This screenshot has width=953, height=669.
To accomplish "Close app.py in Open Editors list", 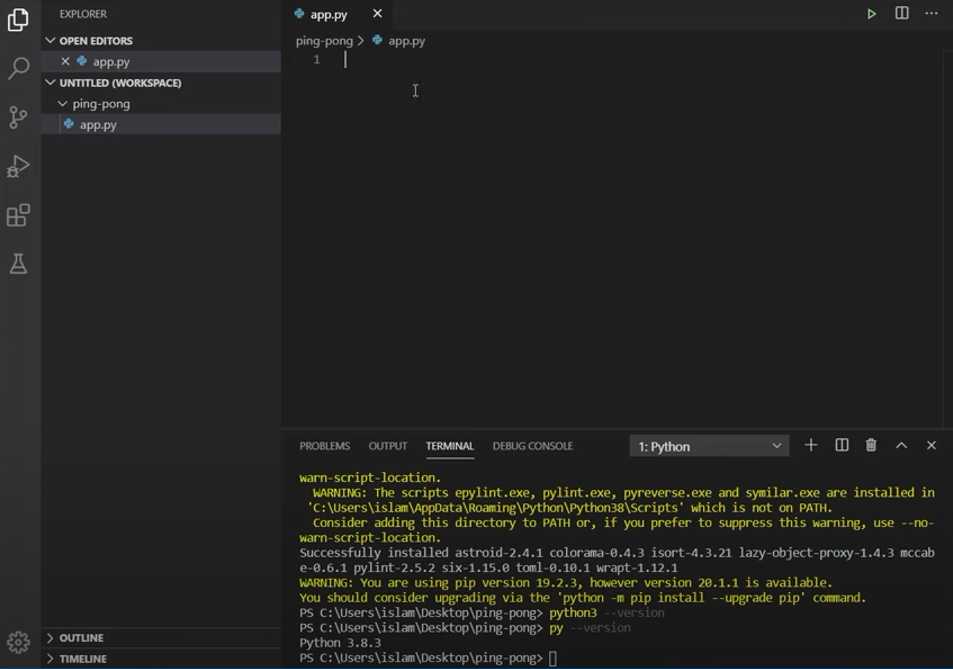I will tap(66, 61).
